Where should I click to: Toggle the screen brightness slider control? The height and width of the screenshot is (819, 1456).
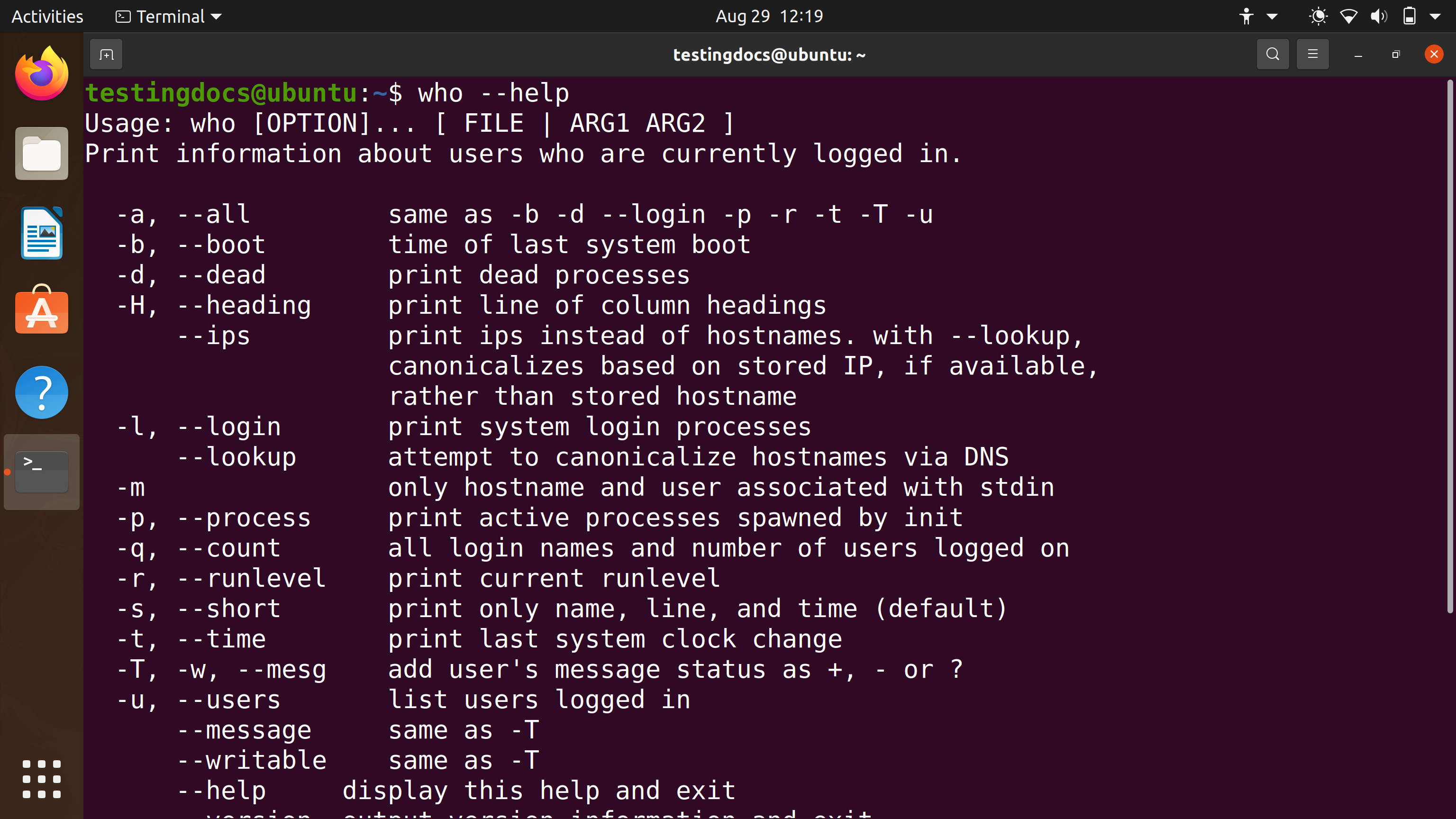click(x=1318, y=16)
